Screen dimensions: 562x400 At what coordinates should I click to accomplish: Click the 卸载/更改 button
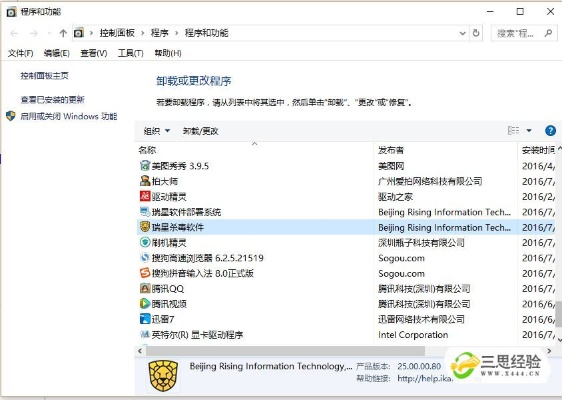tap(201, 131)
